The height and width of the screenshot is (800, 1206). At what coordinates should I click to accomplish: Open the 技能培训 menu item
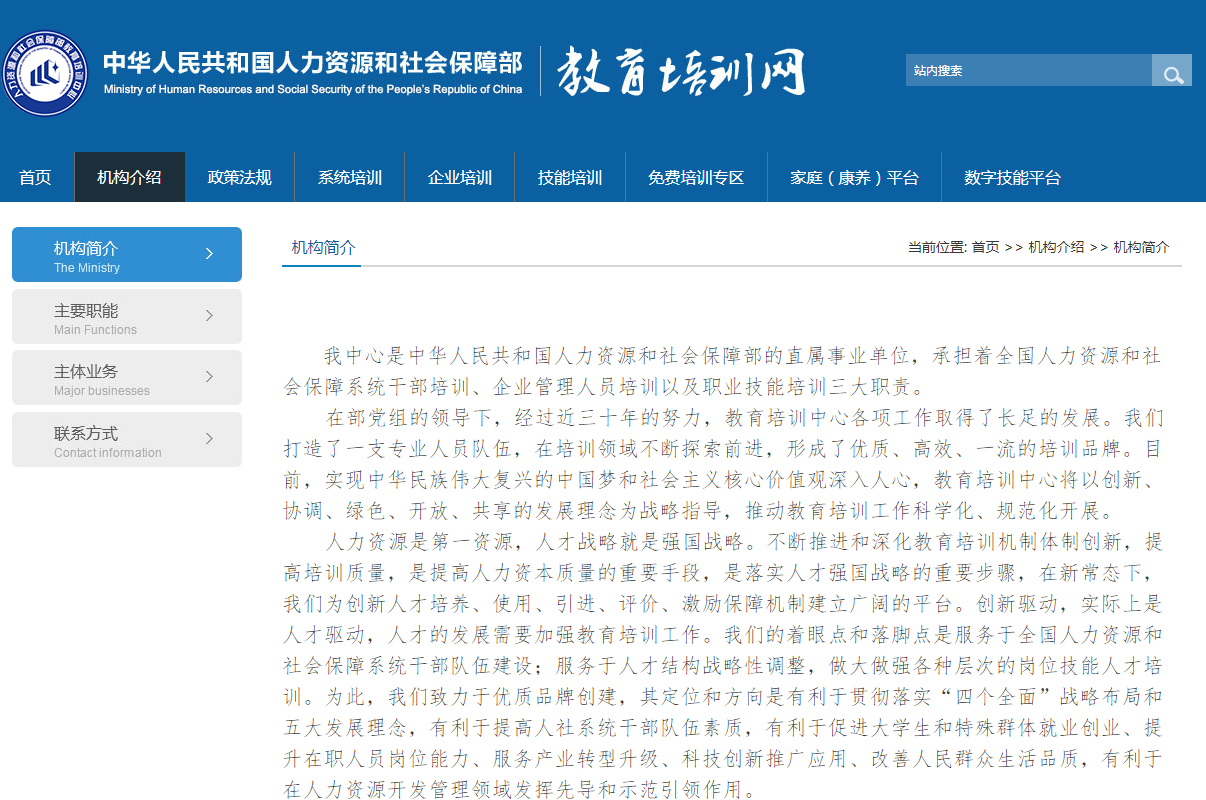click(x=570, y=178)
